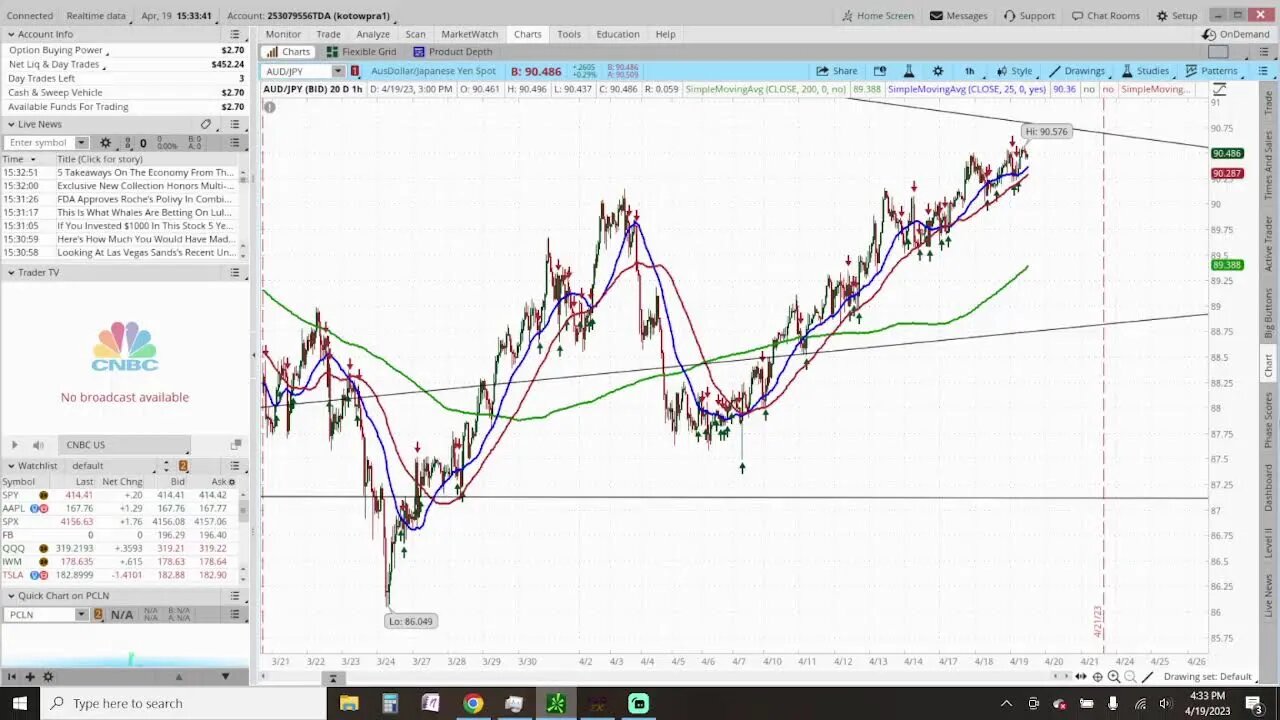
Task: Click the red clipboard link icon beside symbol
Action: [x=355, y=71]
